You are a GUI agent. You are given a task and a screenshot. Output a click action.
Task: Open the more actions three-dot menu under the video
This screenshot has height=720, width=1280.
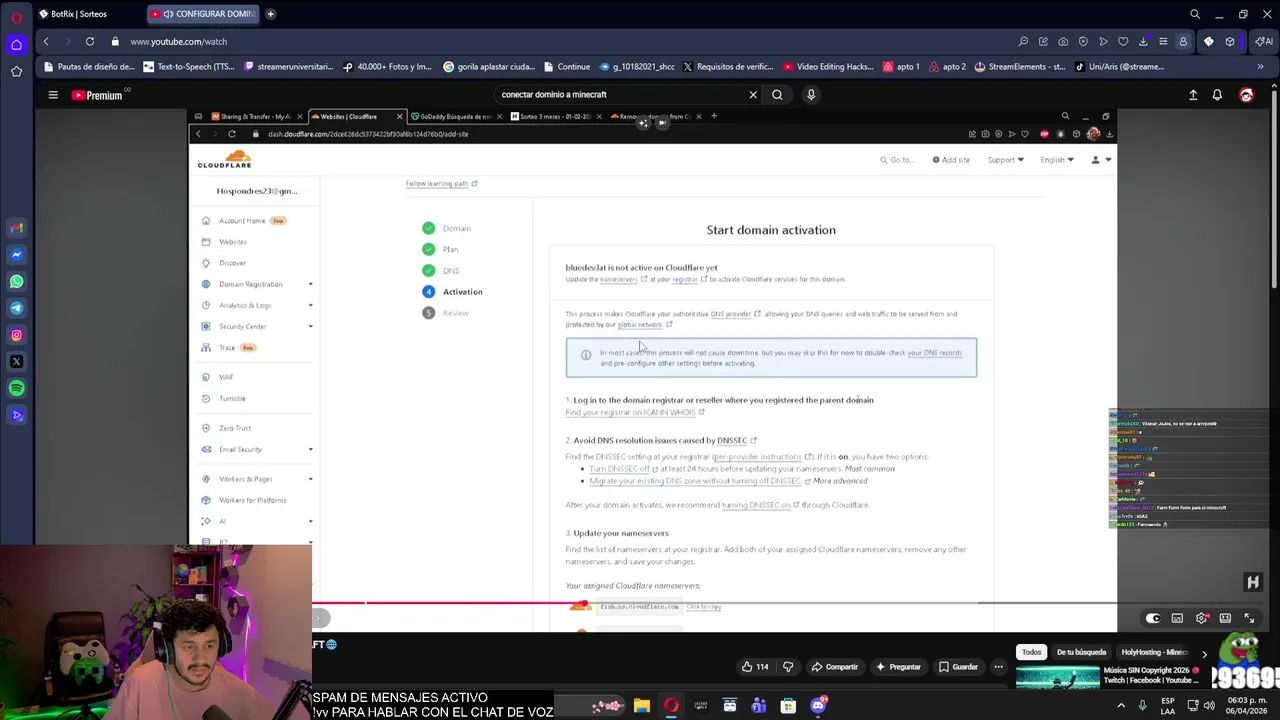pyautogui.click(x=998, y=667)
